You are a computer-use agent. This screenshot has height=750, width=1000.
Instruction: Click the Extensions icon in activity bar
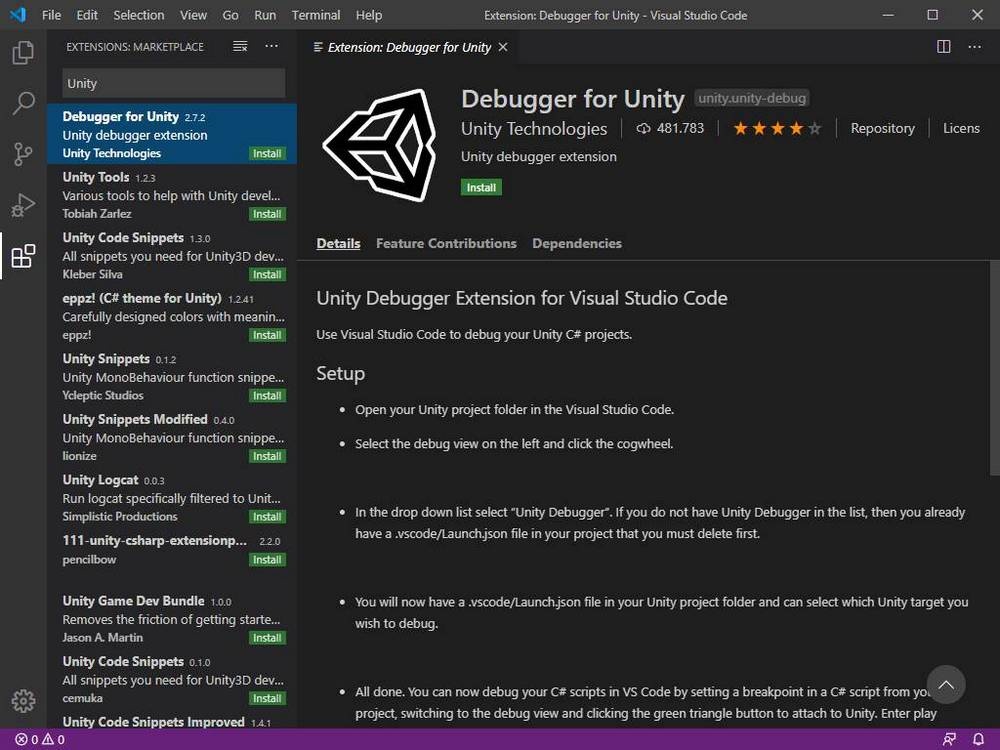(23, 256)
